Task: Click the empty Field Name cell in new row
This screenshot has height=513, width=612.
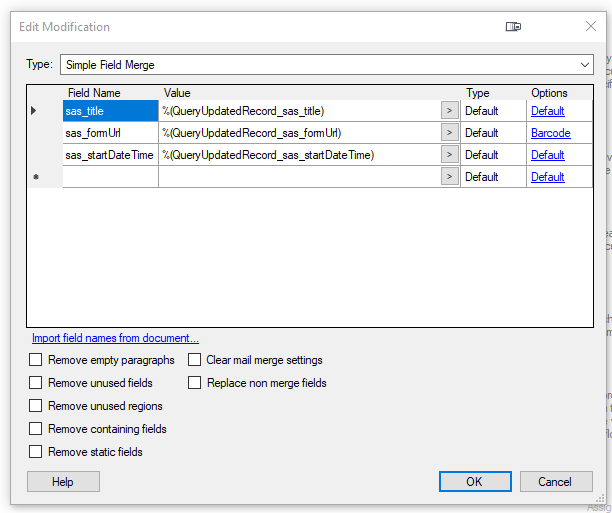Action: click(x=110, y=177)
